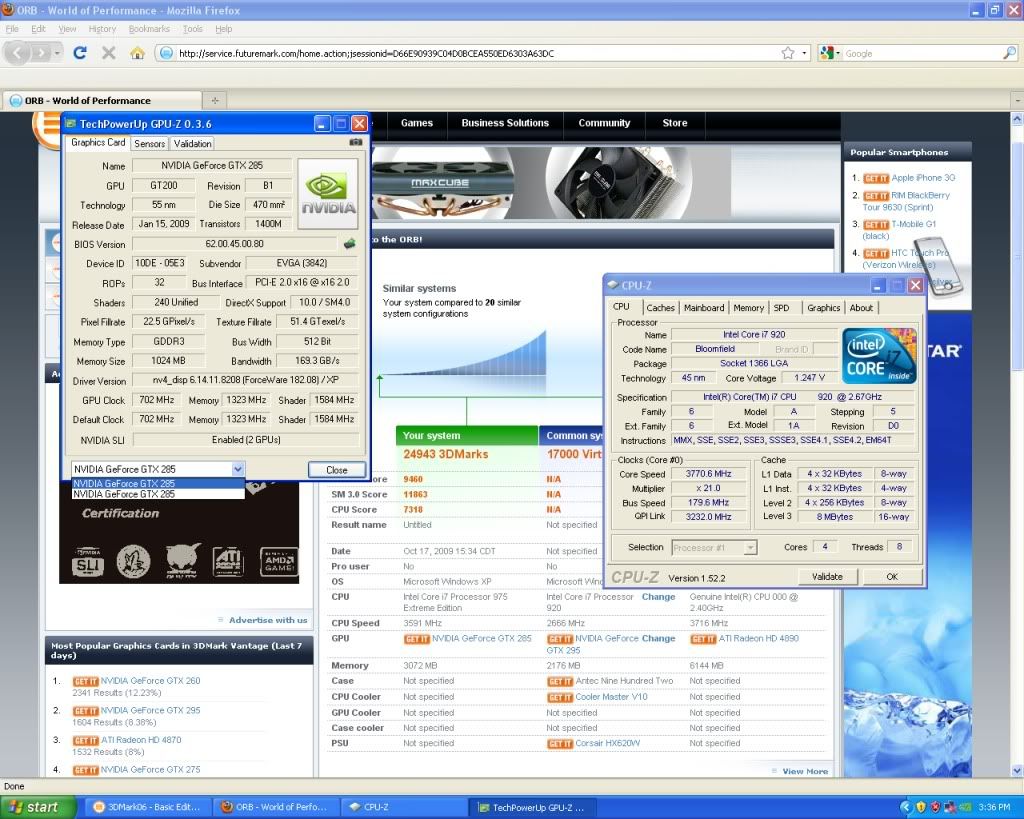Click the GPU-Z screenshot camera icon
1024x819 pixels.
pos(356,142)
